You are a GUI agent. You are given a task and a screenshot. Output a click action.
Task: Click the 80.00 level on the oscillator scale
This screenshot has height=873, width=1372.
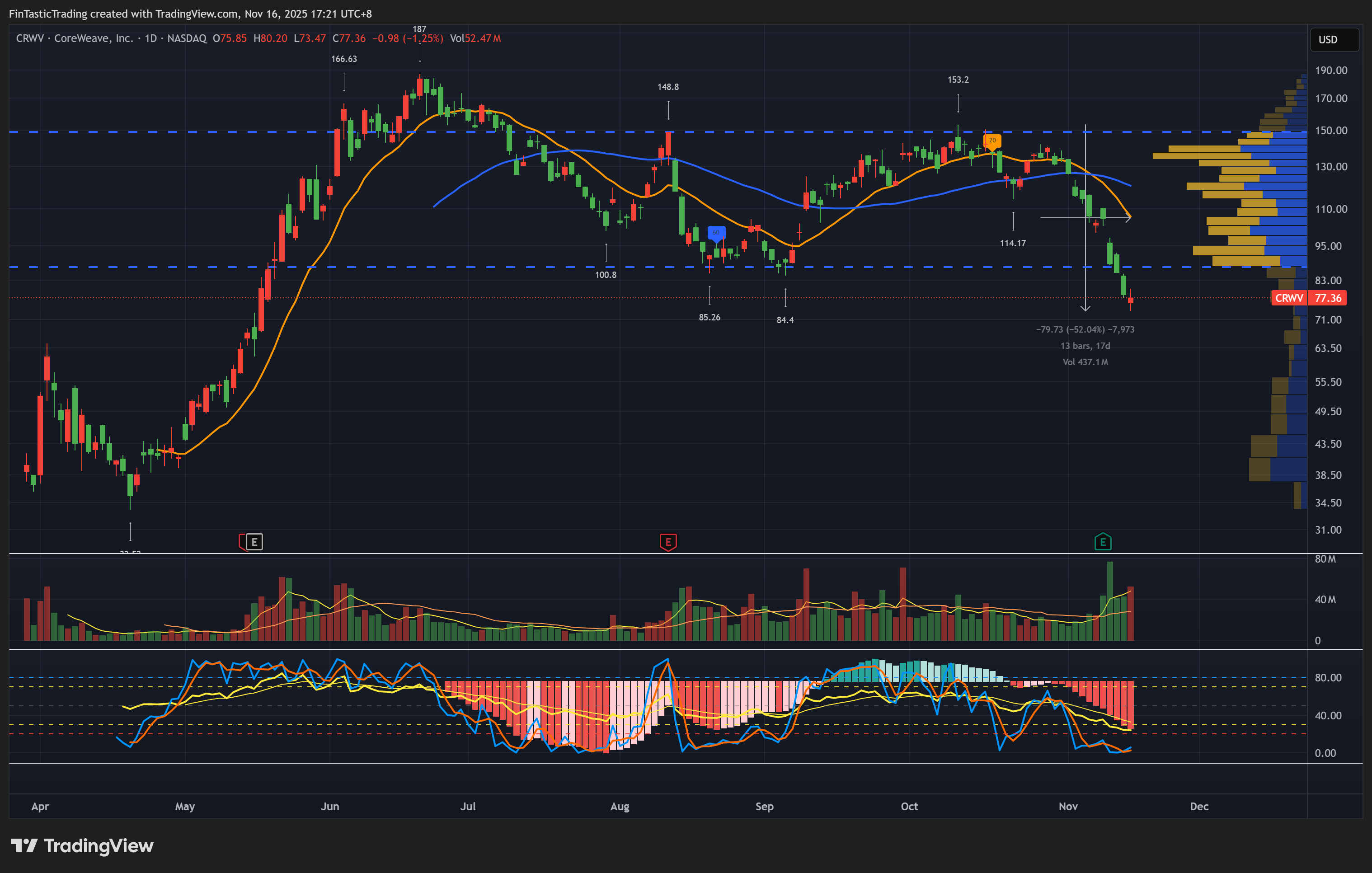pyautogui.click(x=1328, y=677)
